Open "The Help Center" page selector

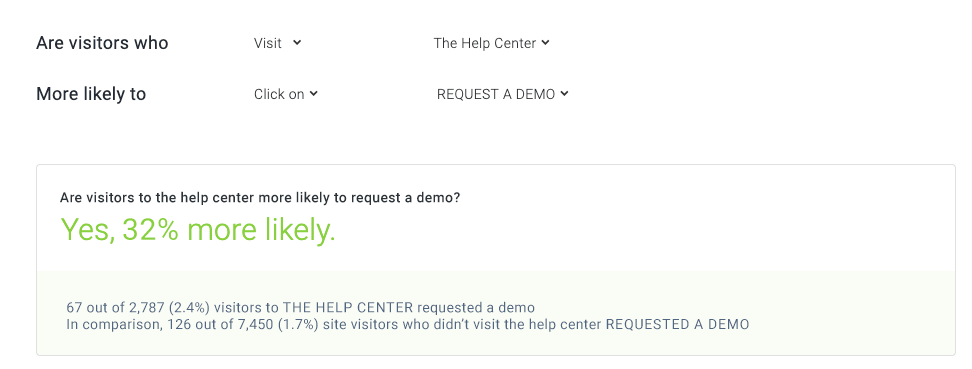point(492,43)
